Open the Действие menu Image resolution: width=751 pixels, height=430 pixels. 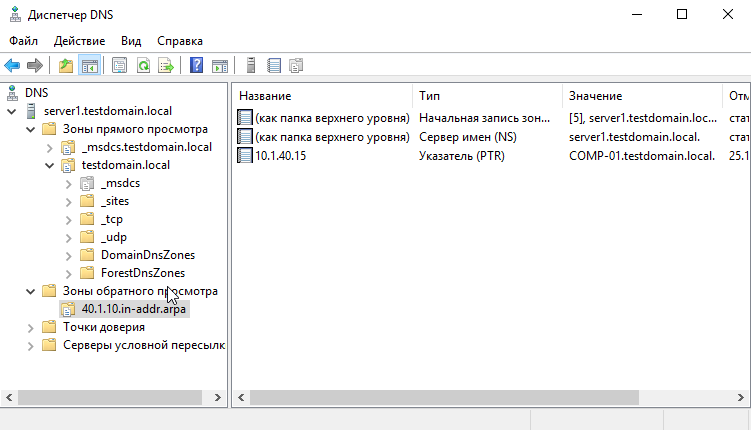click(79, 41)
